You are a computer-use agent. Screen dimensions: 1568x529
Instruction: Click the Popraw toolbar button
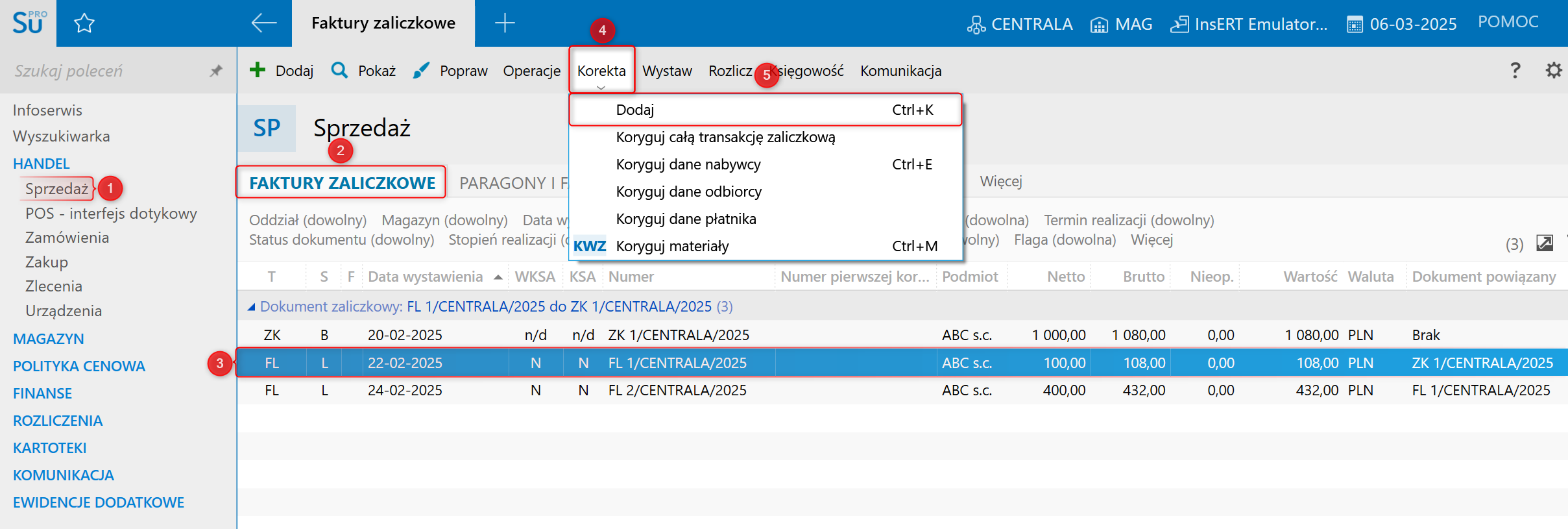click(450, 70)
